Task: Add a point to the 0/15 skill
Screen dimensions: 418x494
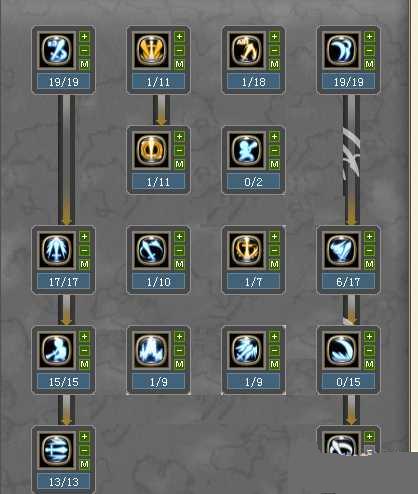Action: coord(369,337)
